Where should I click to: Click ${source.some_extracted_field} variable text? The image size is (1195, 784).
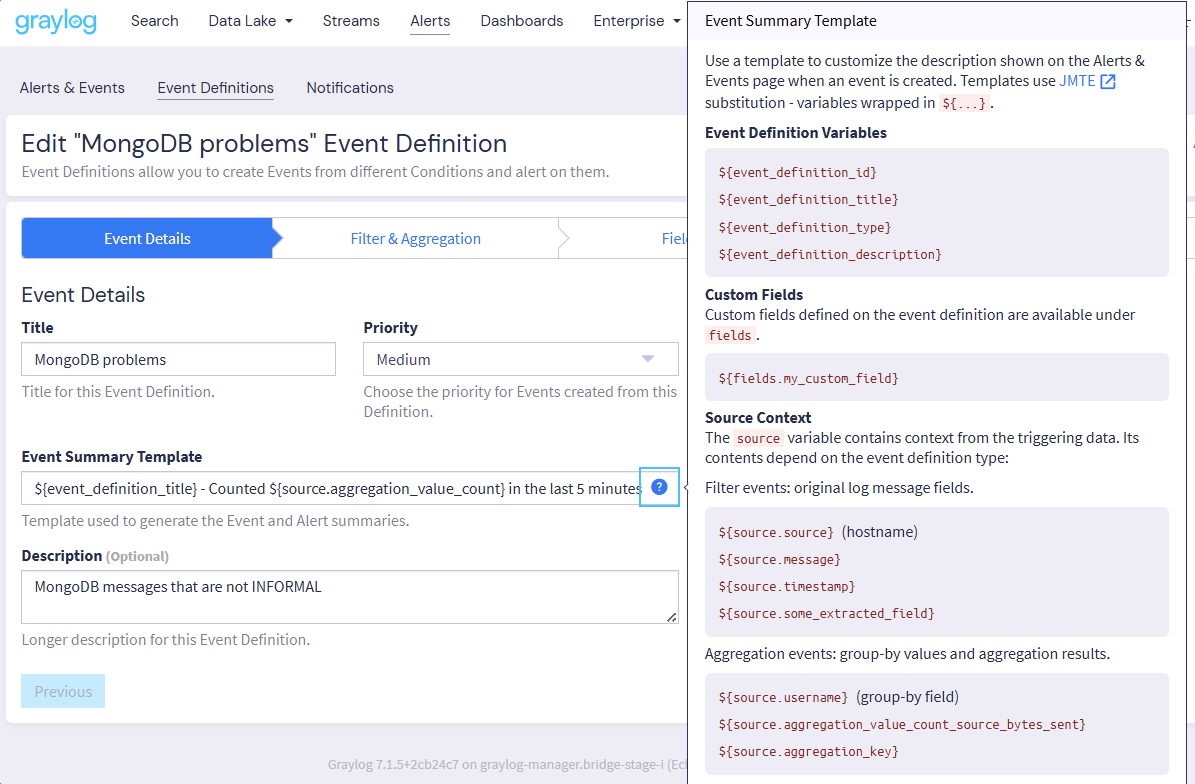click(x=826, y=614)
